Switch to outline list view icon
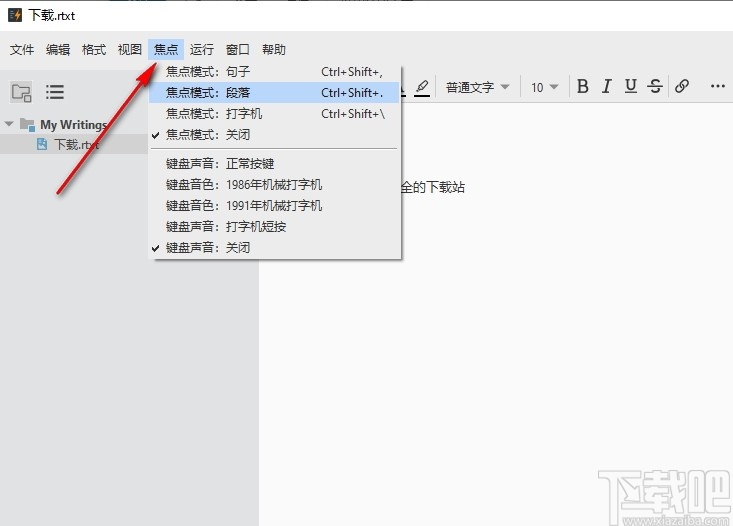This screenshot has height=526, width=733. [55, 92]
